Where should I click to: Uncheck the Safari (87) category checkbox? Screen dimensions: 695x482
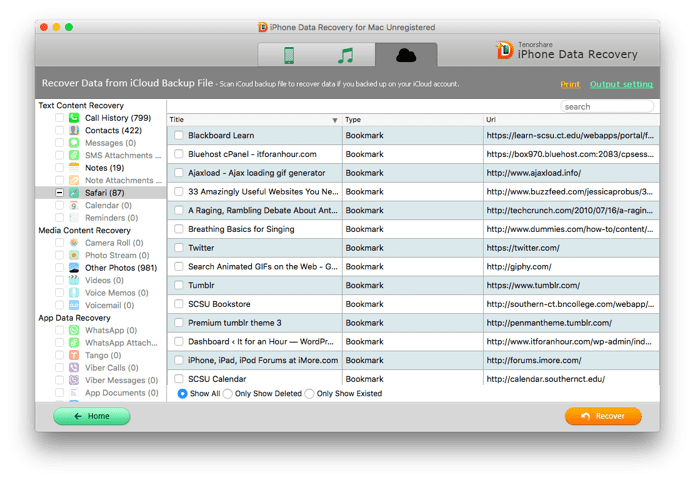coord(59,193)
